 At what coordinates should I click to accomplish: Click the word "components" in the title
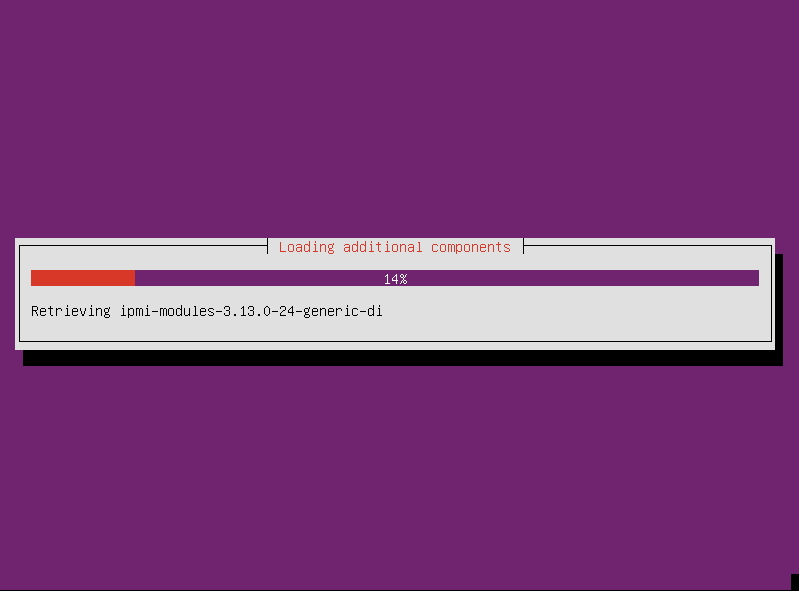(x=471, y=248)
